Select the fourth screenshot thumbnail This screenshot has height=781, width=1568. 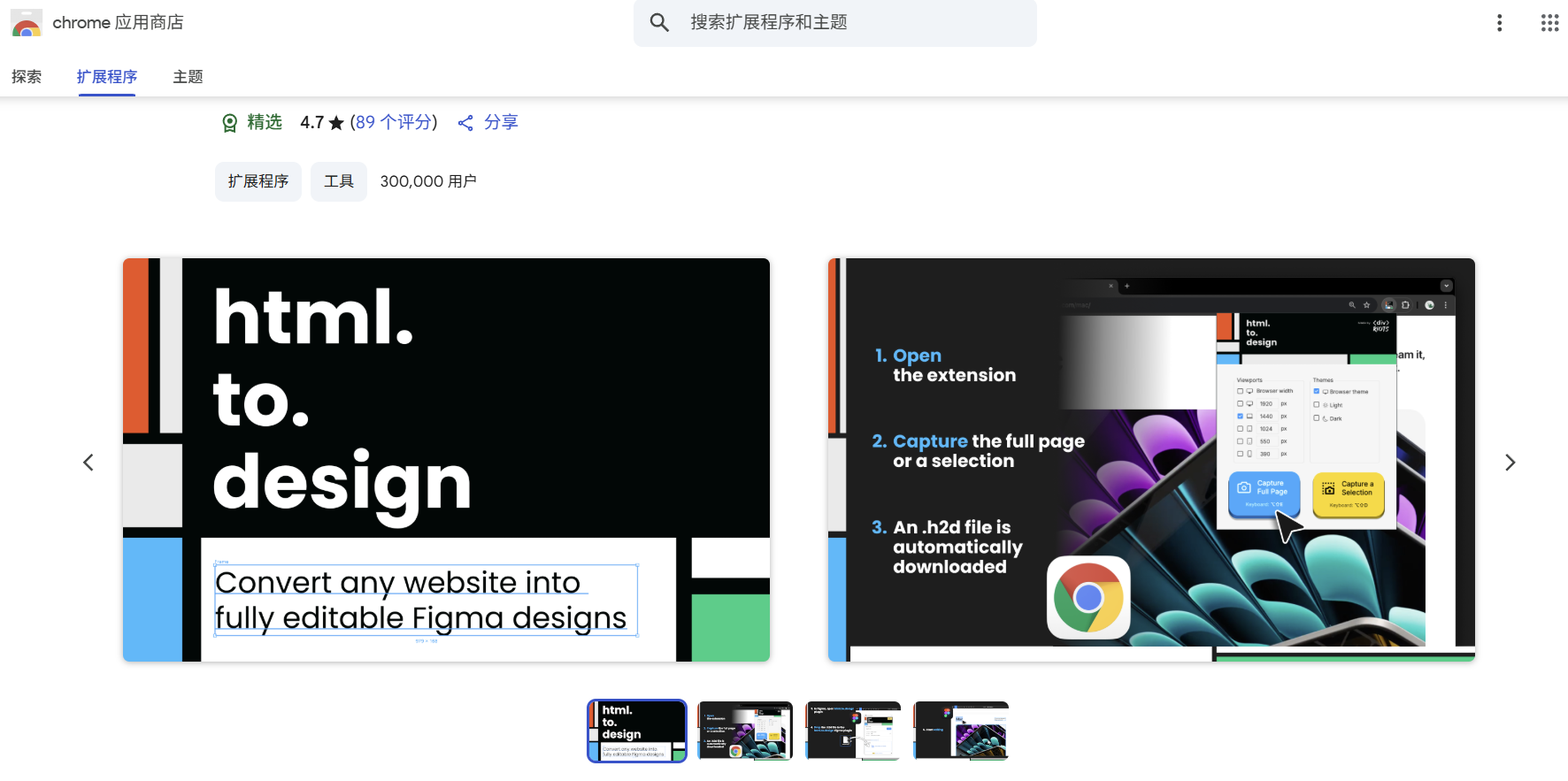[x=961, y=731]
